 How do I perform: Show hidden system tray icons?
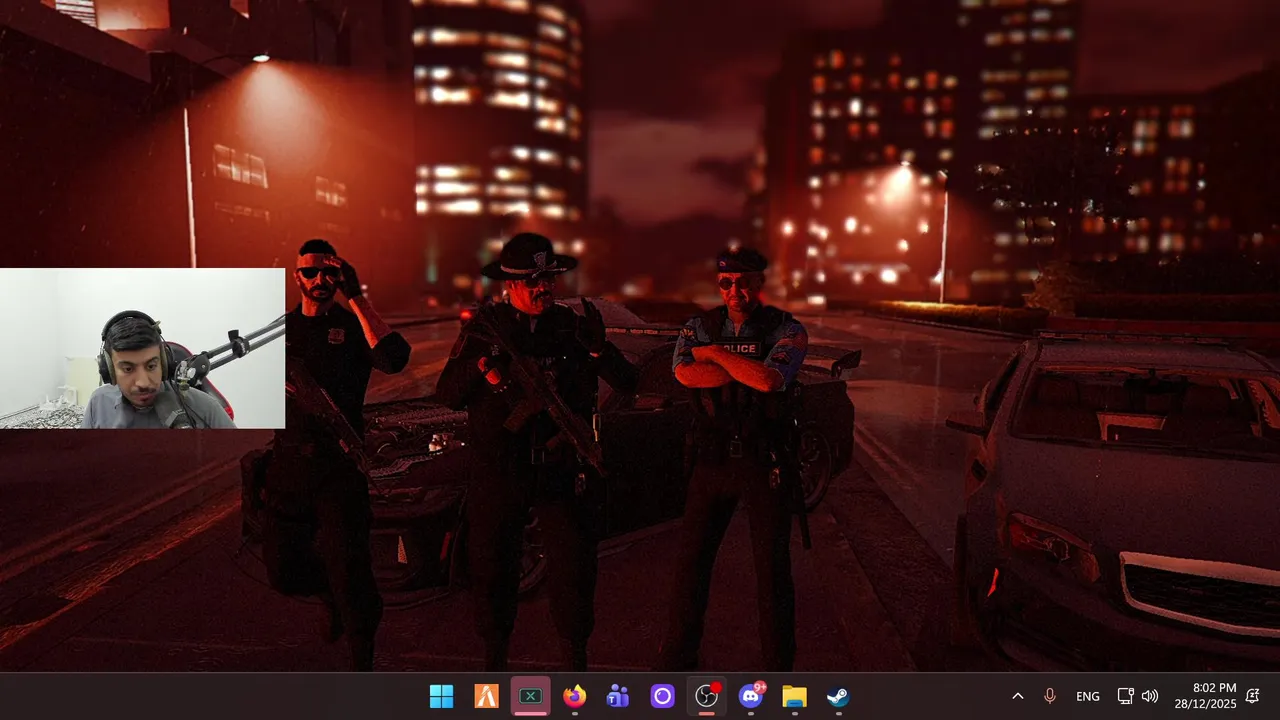pyautogui.click(x=1018, y=696)
